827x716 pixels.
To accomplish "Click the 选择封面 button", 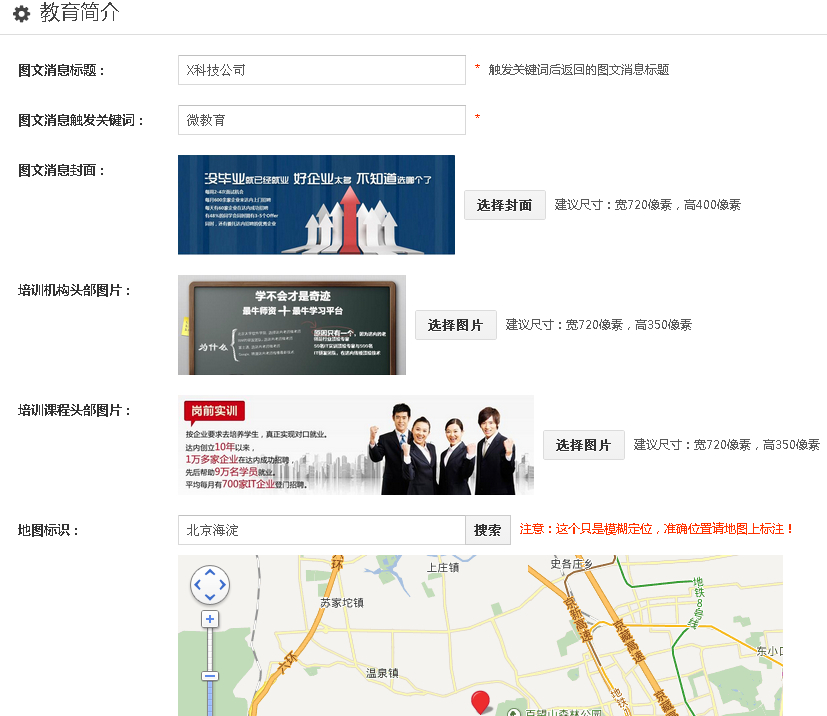I will coord(504,205).
